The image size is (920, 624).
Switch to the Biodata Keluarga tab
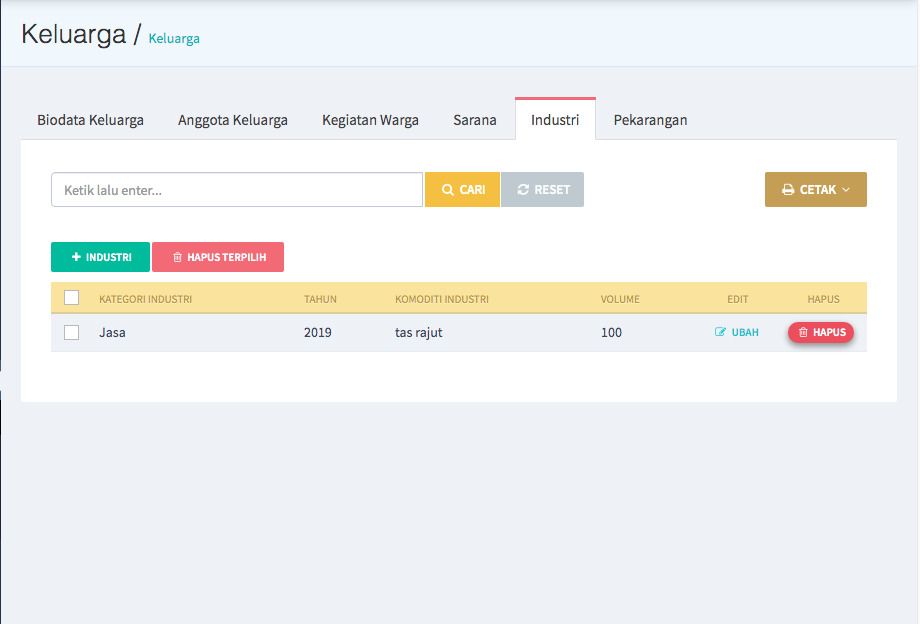click(x=90, y=120)
